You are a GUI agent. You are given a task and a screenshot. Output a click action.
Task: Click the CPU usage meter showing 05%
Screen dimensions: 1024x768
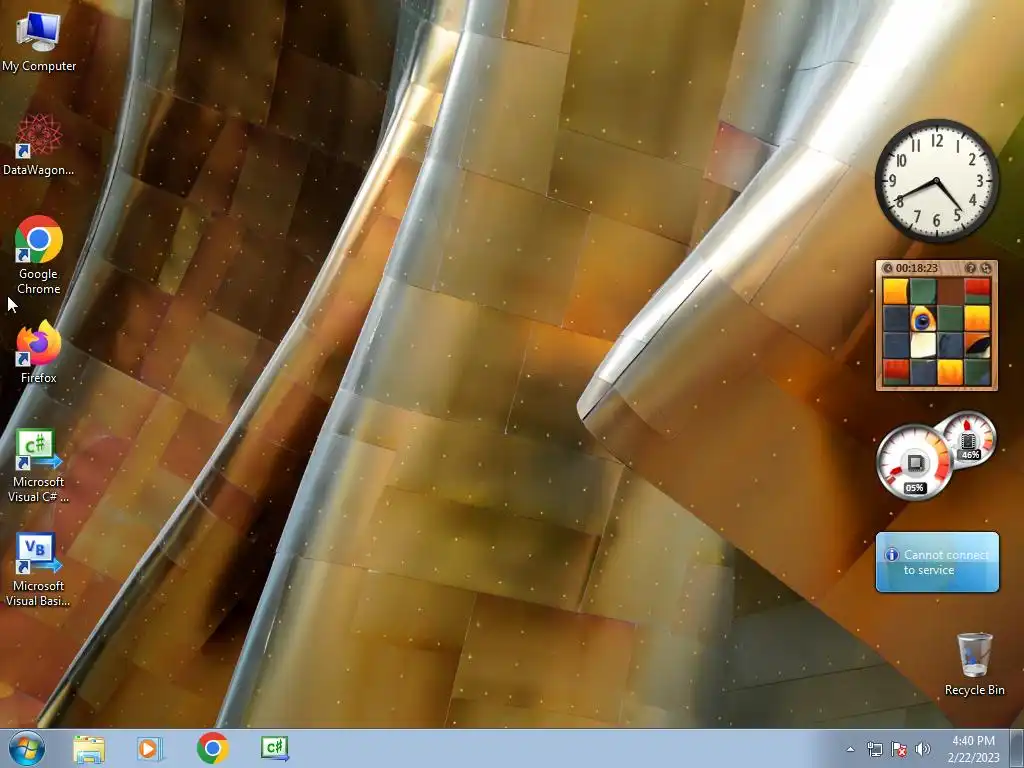click(914, 463)
